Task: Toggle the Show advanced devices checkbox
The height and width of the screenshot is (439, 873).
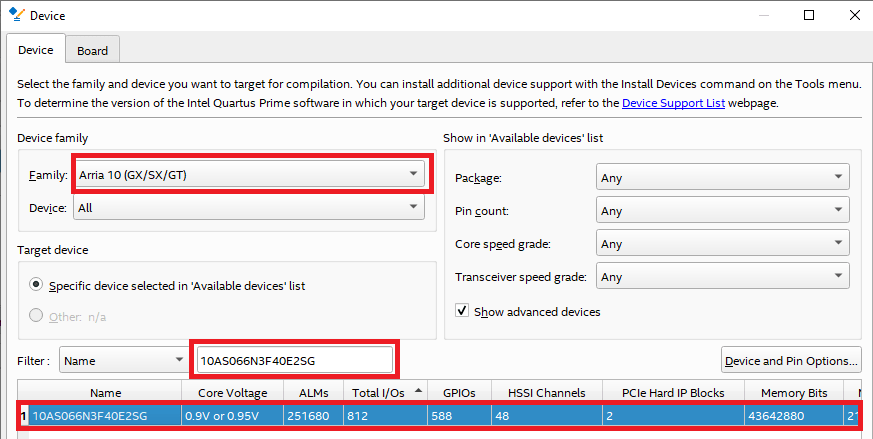Action: tap(462, 311)
